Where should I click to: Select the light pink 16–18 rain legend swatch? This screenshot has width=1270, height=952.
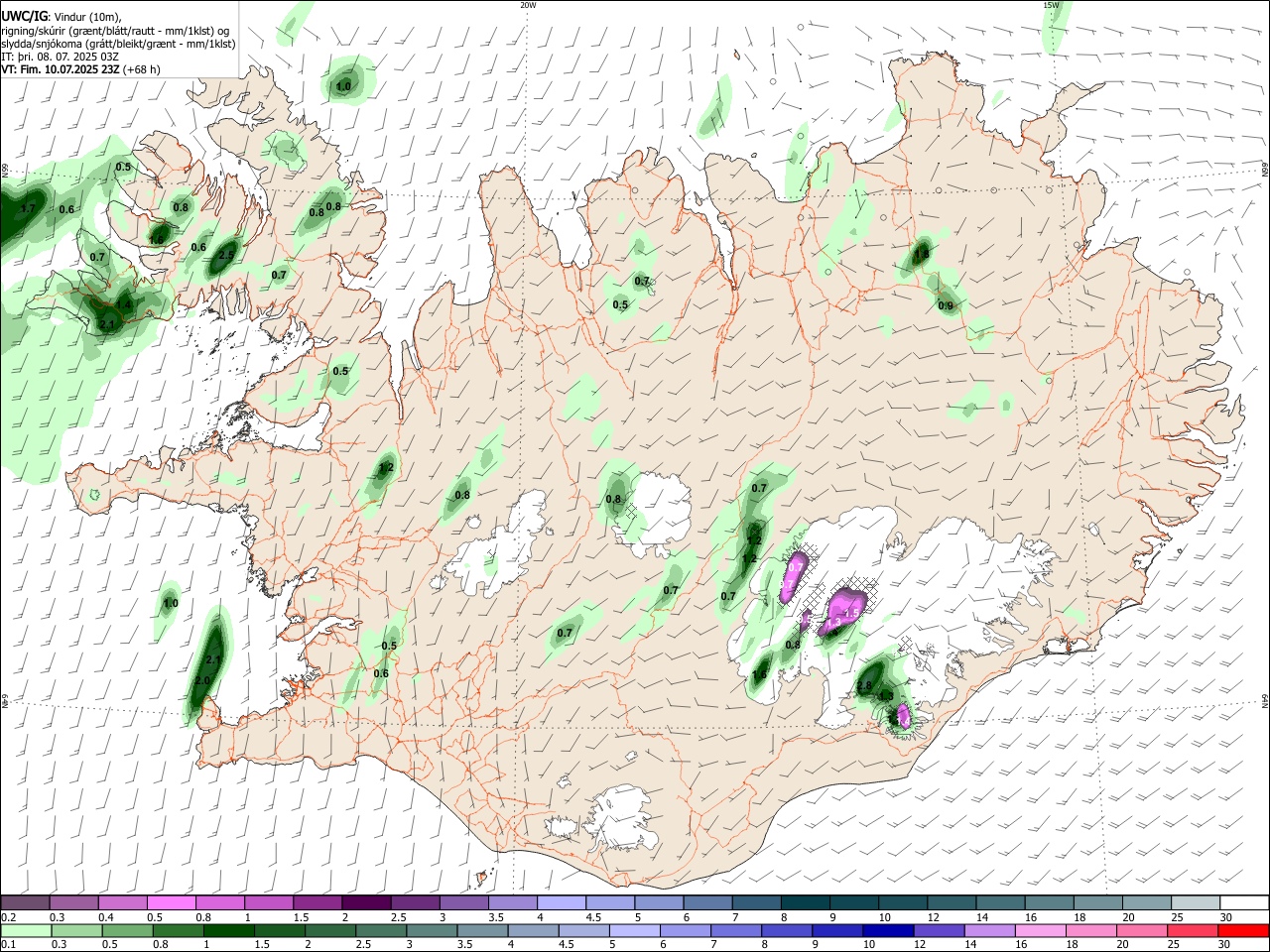[1039, 931]
